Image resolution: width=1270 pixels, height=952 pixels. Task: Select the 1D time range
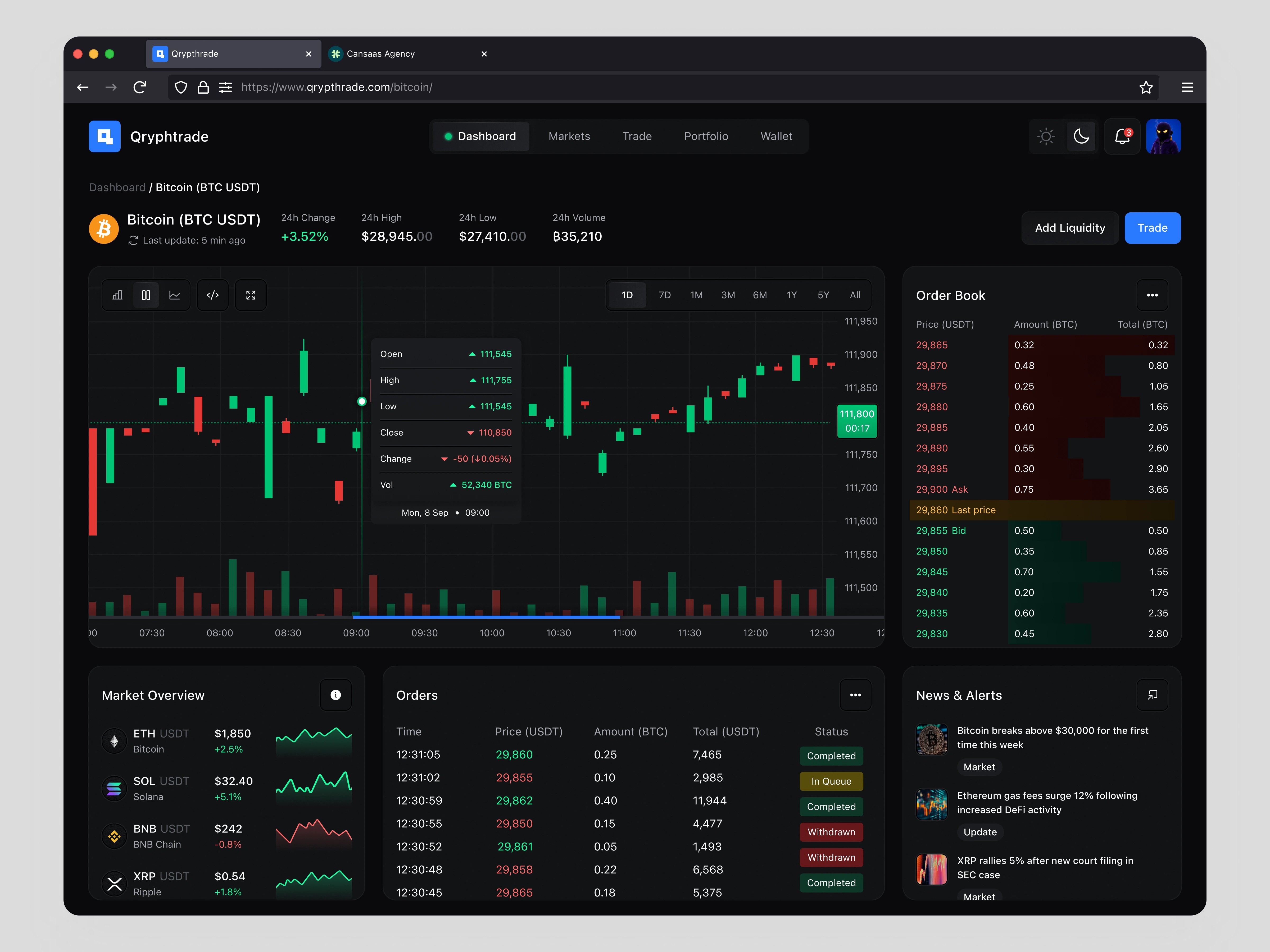627,295
